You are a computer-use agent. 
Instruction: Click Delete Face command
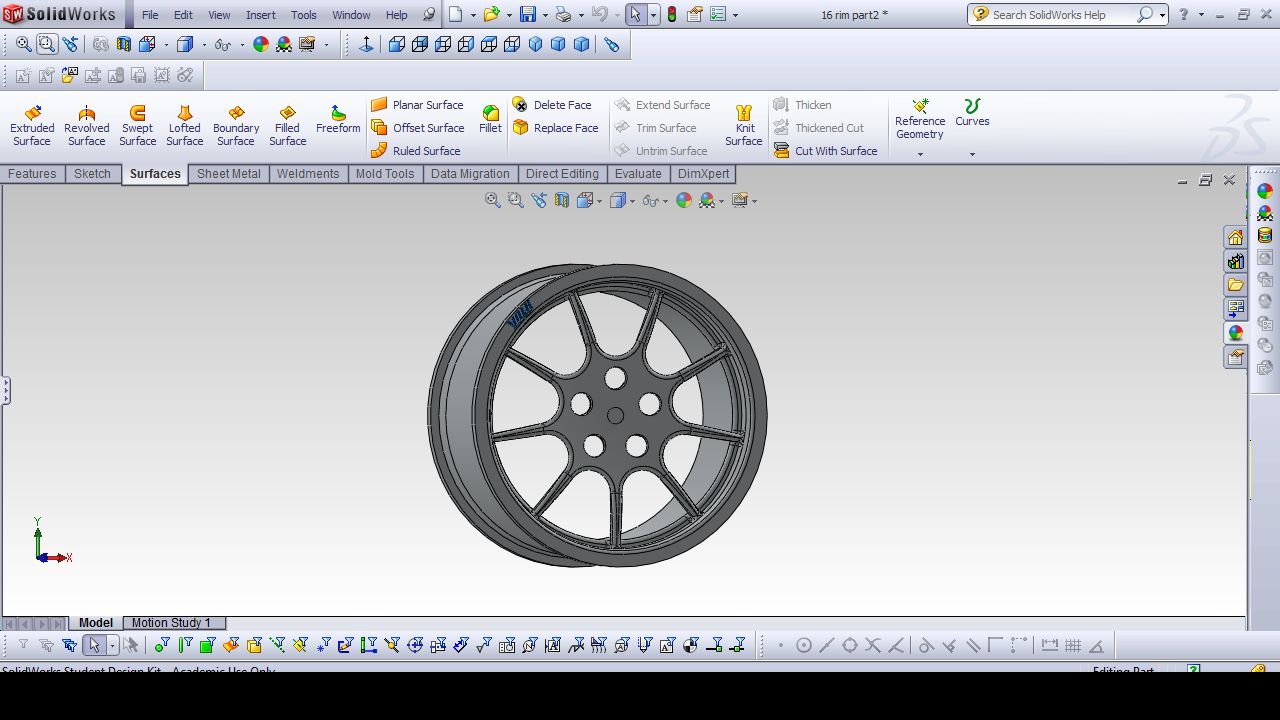[552, 105]
